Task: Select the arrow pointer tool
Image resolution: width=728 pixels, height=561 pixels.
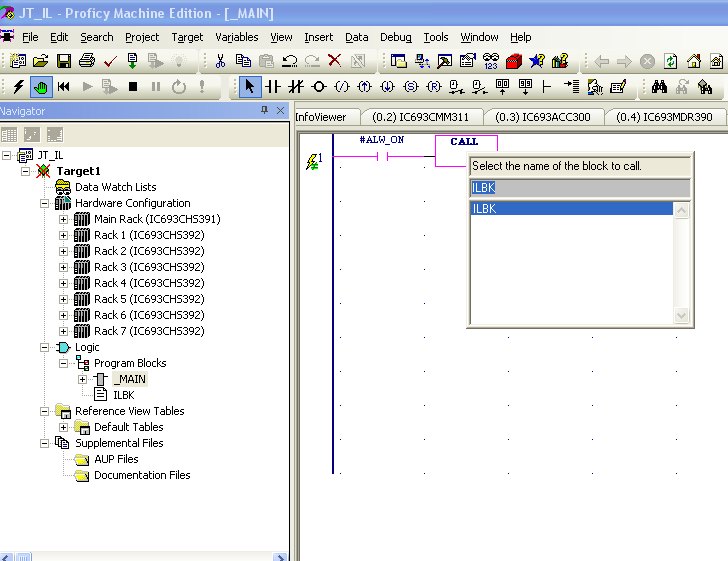Action: (250, 87)
